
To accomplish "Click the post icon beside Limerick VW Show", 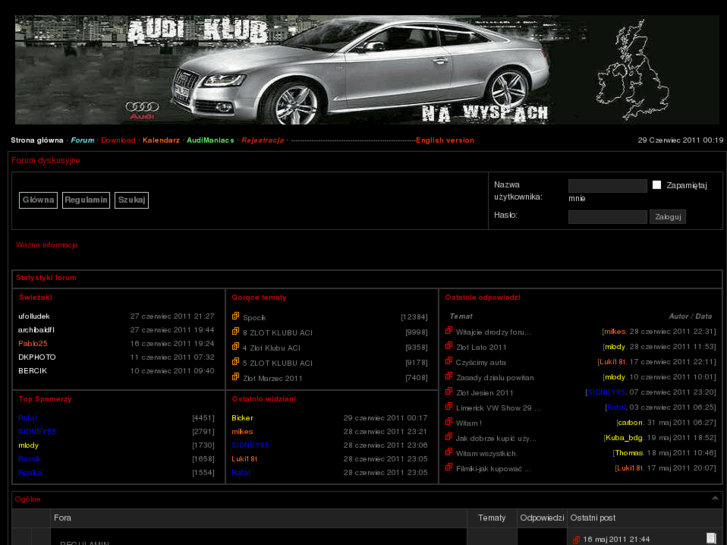I will pos(449,407).
